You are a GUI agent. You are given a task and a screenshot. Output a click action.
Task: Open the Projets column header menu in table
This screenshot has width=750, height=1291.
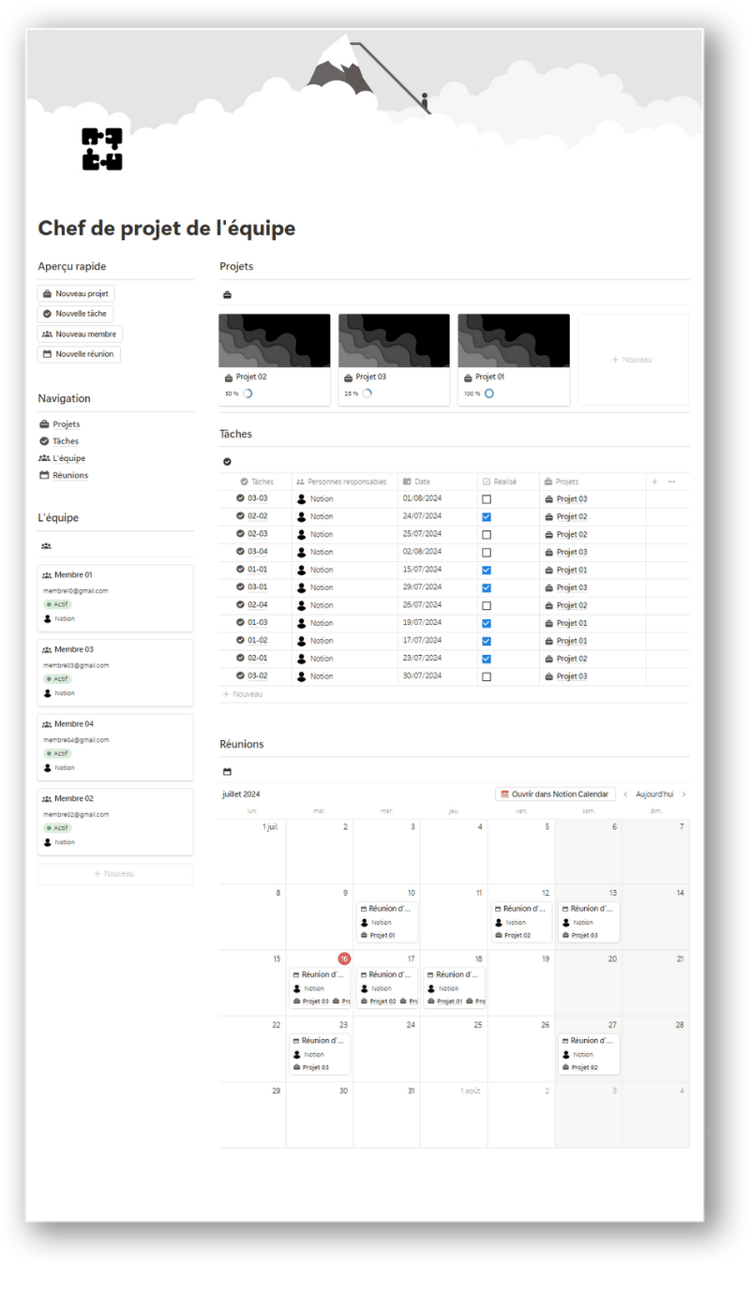(x=592, y=482)
